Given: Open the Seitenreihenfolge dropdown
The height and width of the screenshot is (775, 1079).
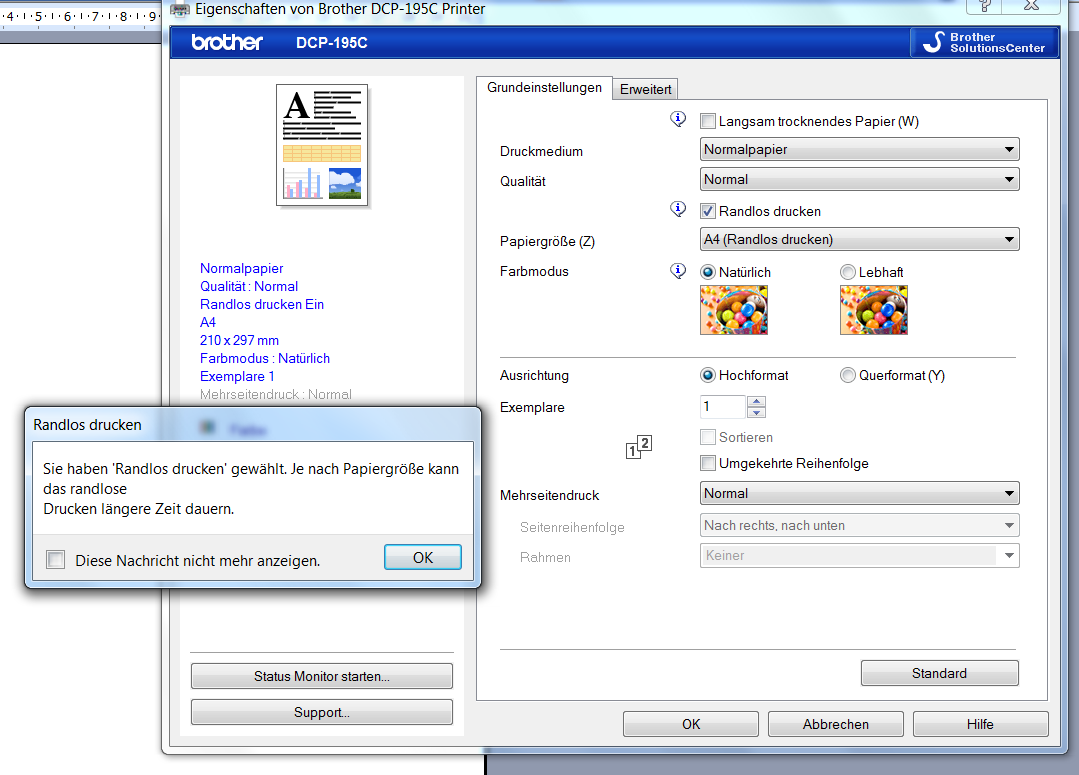Looking at the screenshot, I should pyautogui.click(x=859, y=525).
